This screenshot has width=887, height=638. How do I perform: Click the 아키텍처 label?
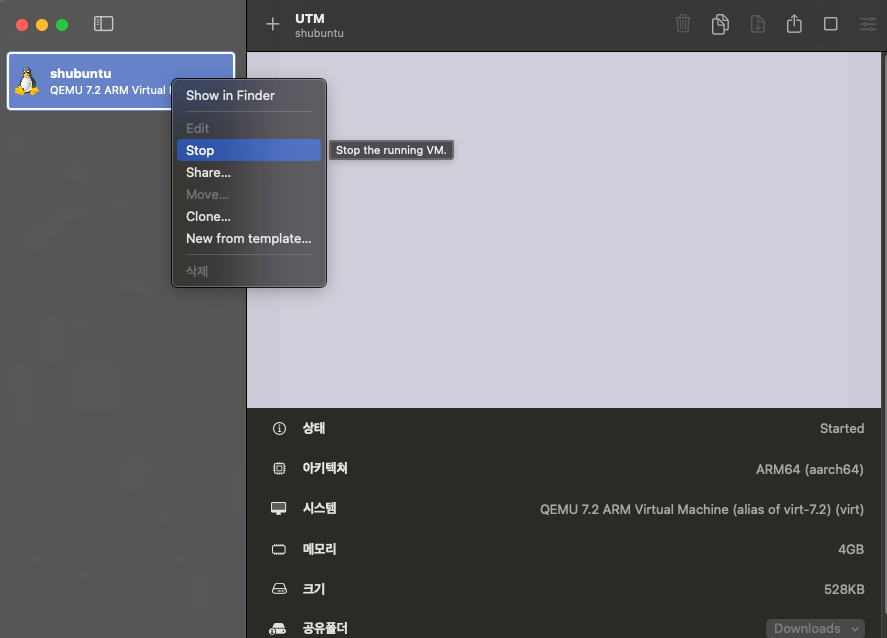pos(325,468)
